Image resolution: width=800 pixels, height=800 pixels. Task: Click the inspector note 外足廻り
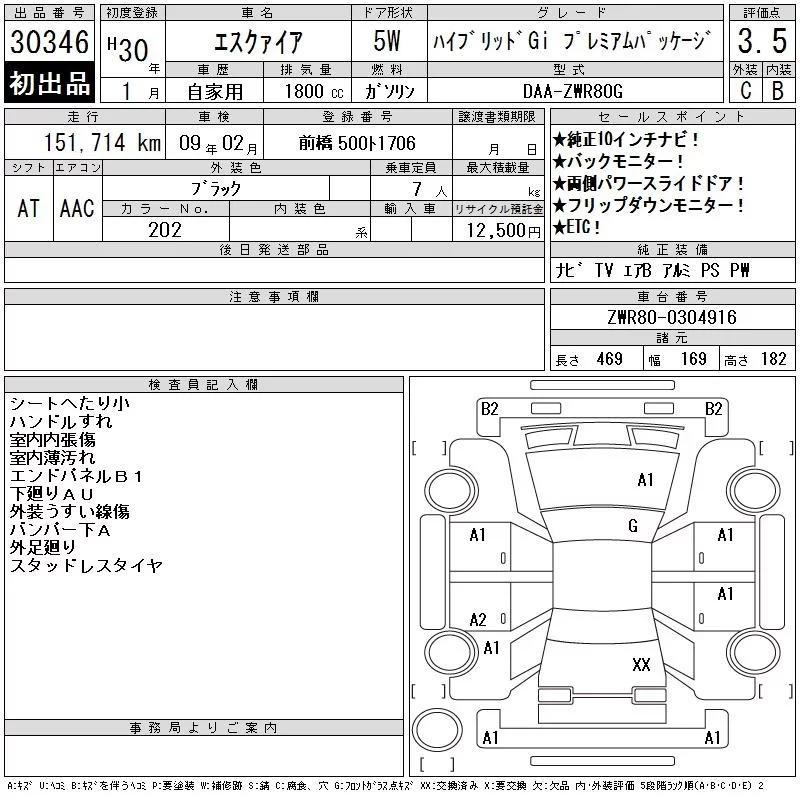click(x=43, y=548)
